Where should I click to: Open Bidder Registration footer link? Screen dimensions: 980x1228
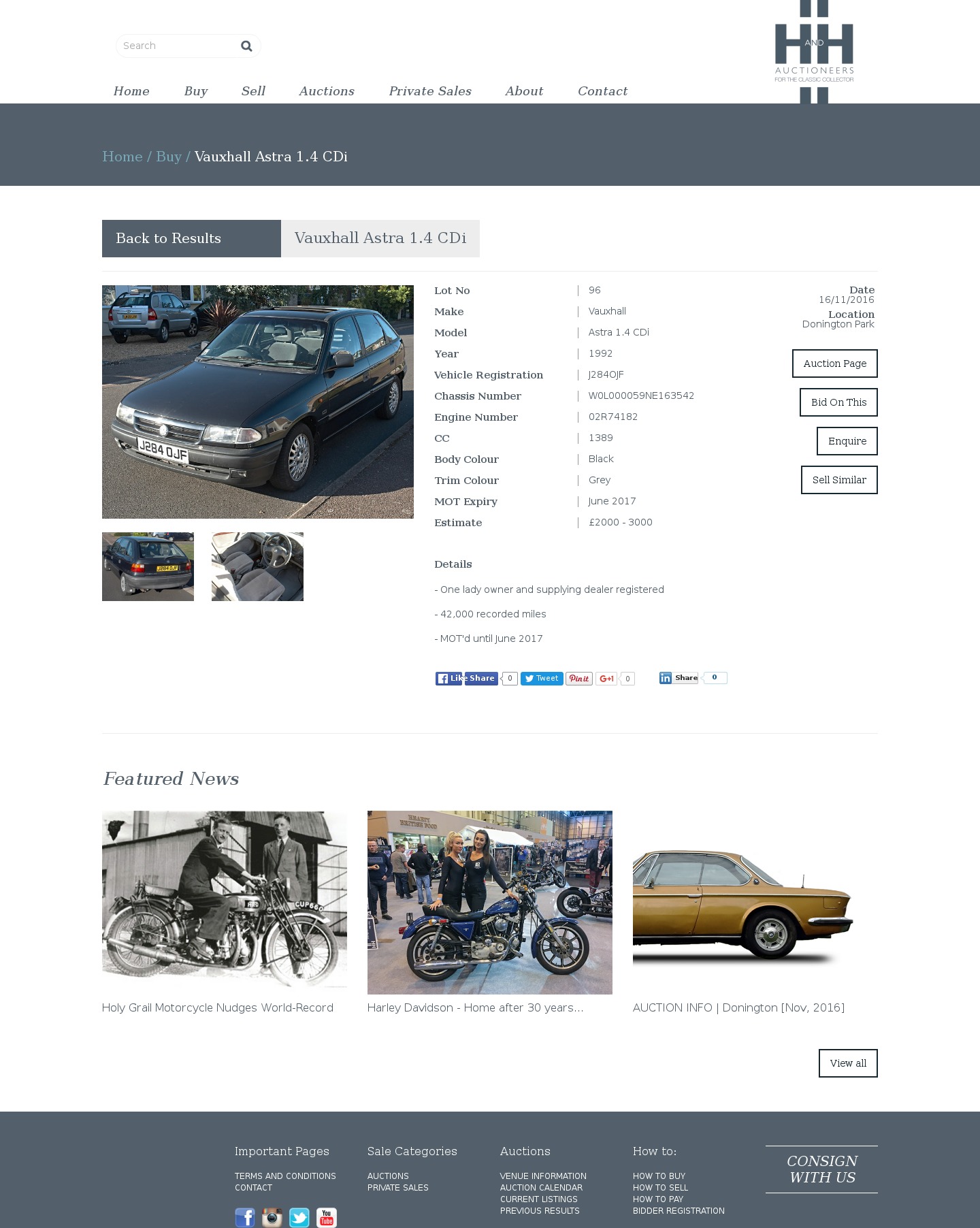[679, 1211]
